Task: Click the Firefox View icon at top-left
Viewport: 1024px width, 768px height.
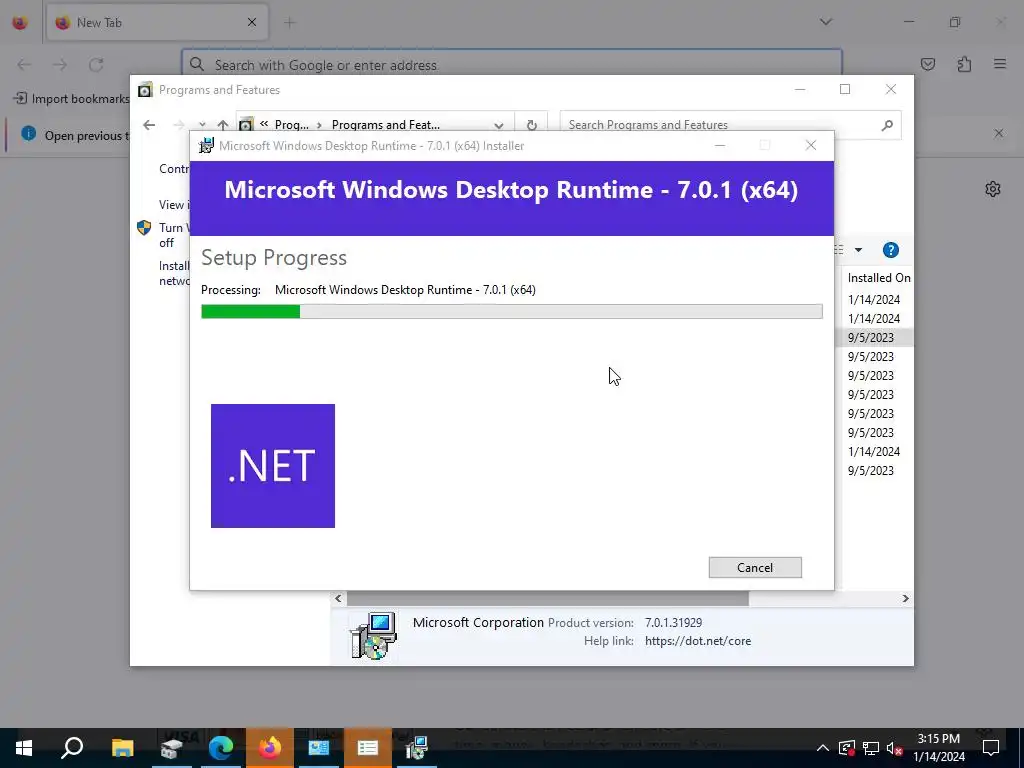Action: (x=20, y=22)
